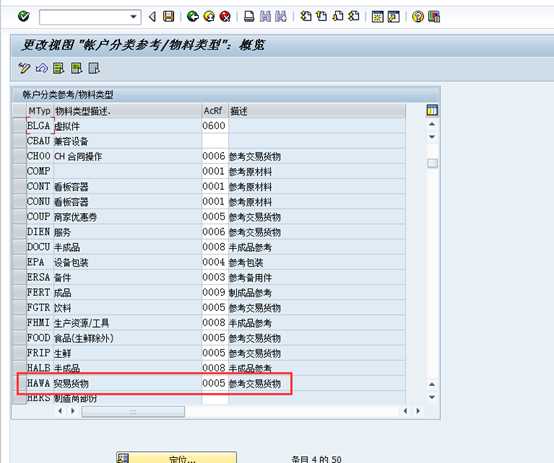Select the DIEN row selector

click(19, 232)
